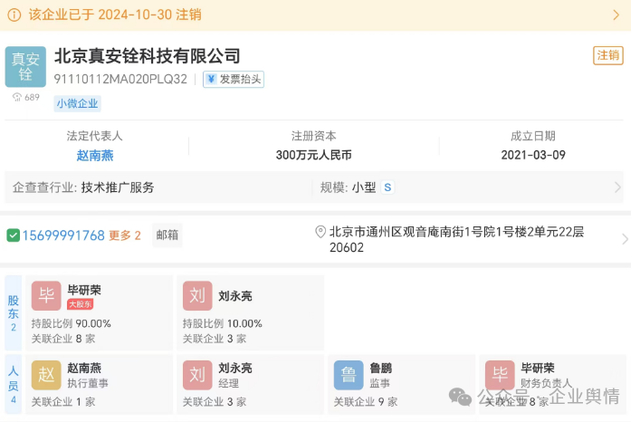Open supervisor 鲁鹏 blue avatar
This screenshot has width=640, height=422.
pyautogui.click(x=348, y=375)
